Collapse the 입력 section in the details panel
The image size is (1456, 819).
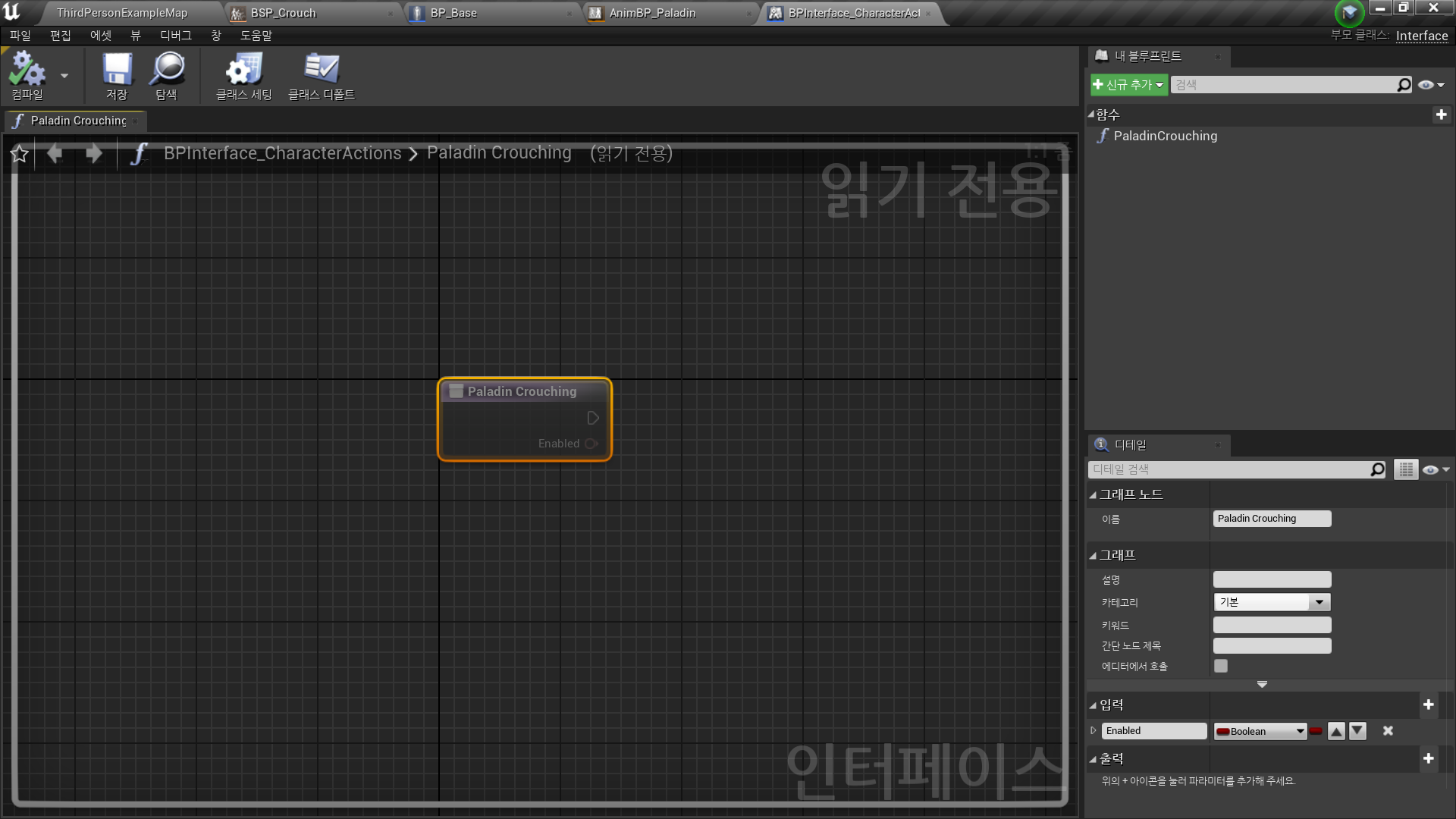(x=1093, y=704)
